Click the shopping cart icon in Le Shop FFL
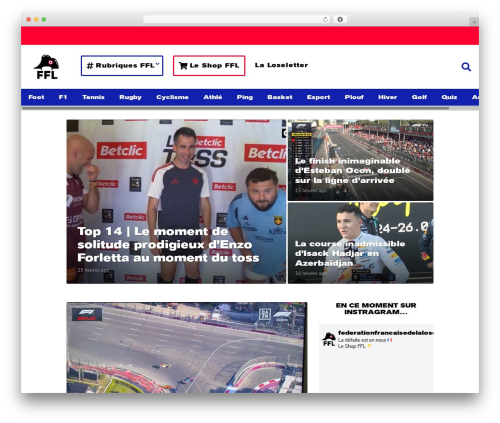This screenshot has height=423, width=500. (x=183, y=66)
